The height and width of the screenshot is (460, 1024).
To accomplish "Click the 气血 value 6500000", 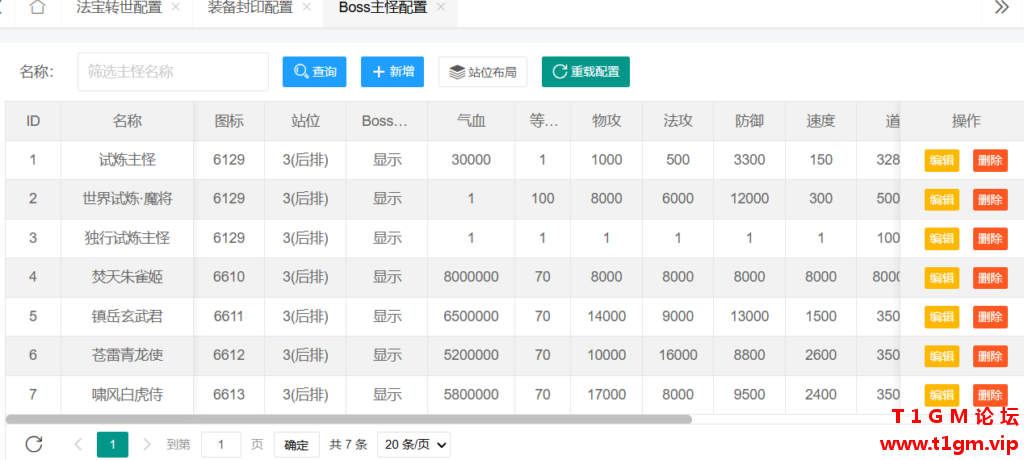I will pyautogui.click(x=471, y=316).
